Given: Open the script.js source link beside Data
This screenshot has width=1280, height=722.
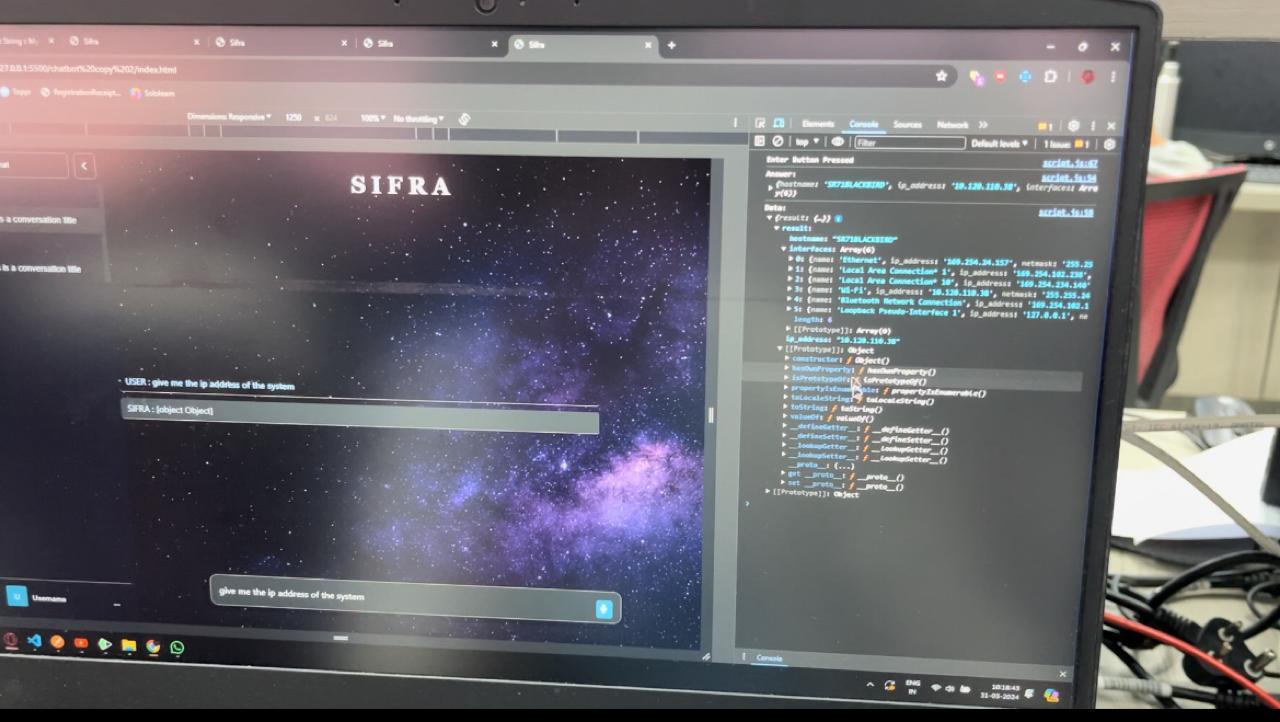Looking at the screenshot, I should tap(1066, 212).
